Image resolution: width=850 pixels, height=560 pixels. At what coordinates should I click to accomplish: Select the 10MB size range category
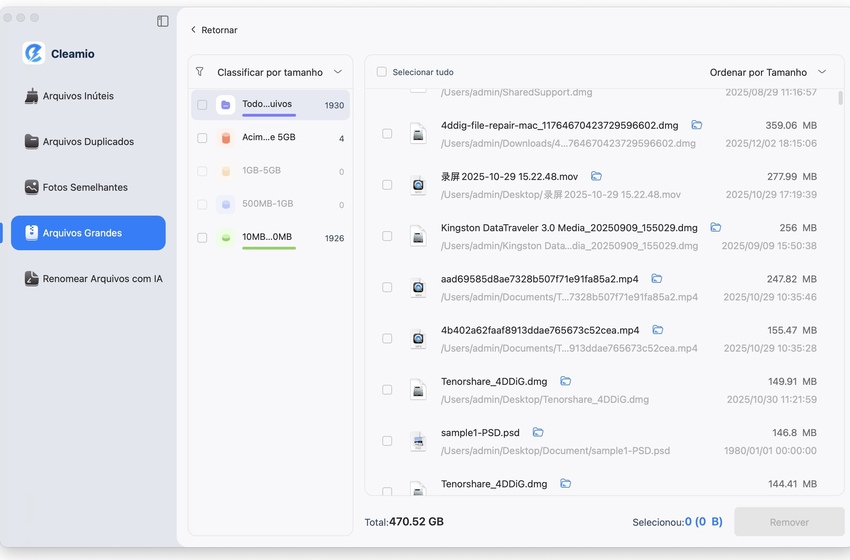click(x=267, y=237)
